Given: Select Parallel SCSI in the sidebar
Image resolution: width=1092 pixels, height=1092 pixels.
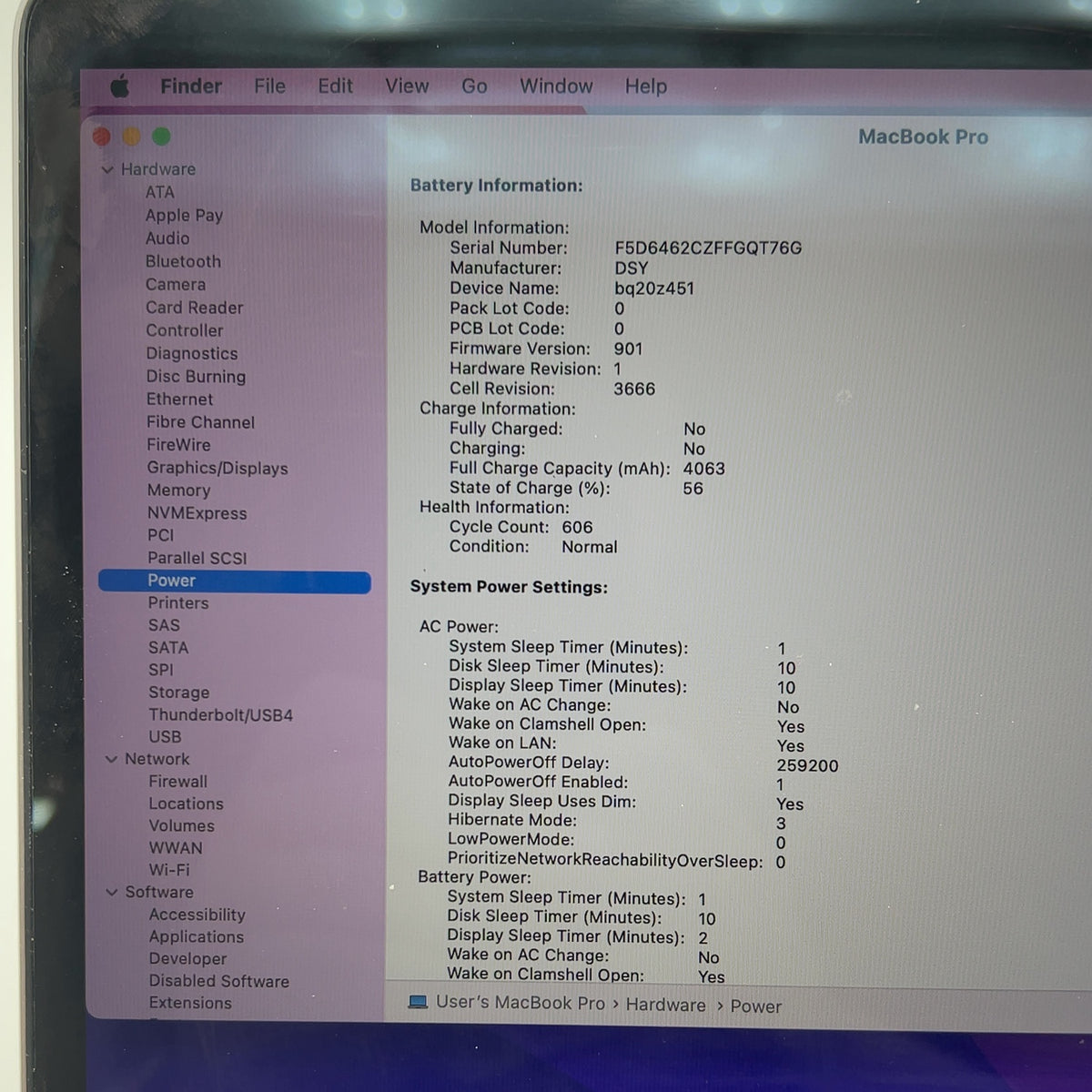Looking at the screenshot, I should (197, 559).
